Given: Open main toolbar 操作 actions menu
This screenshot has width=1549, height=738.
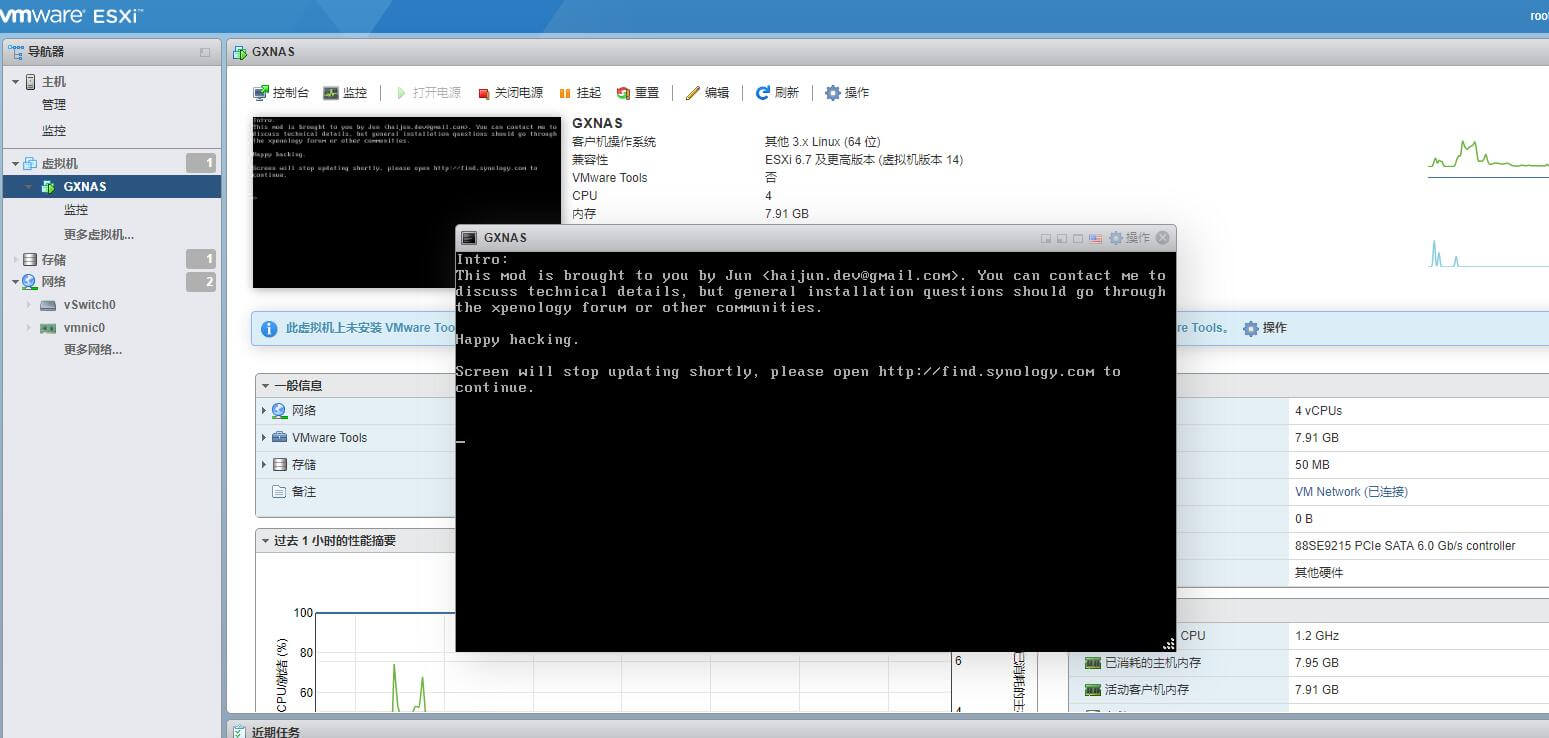Looking at the screenshot, I should (x=846, y=93).
